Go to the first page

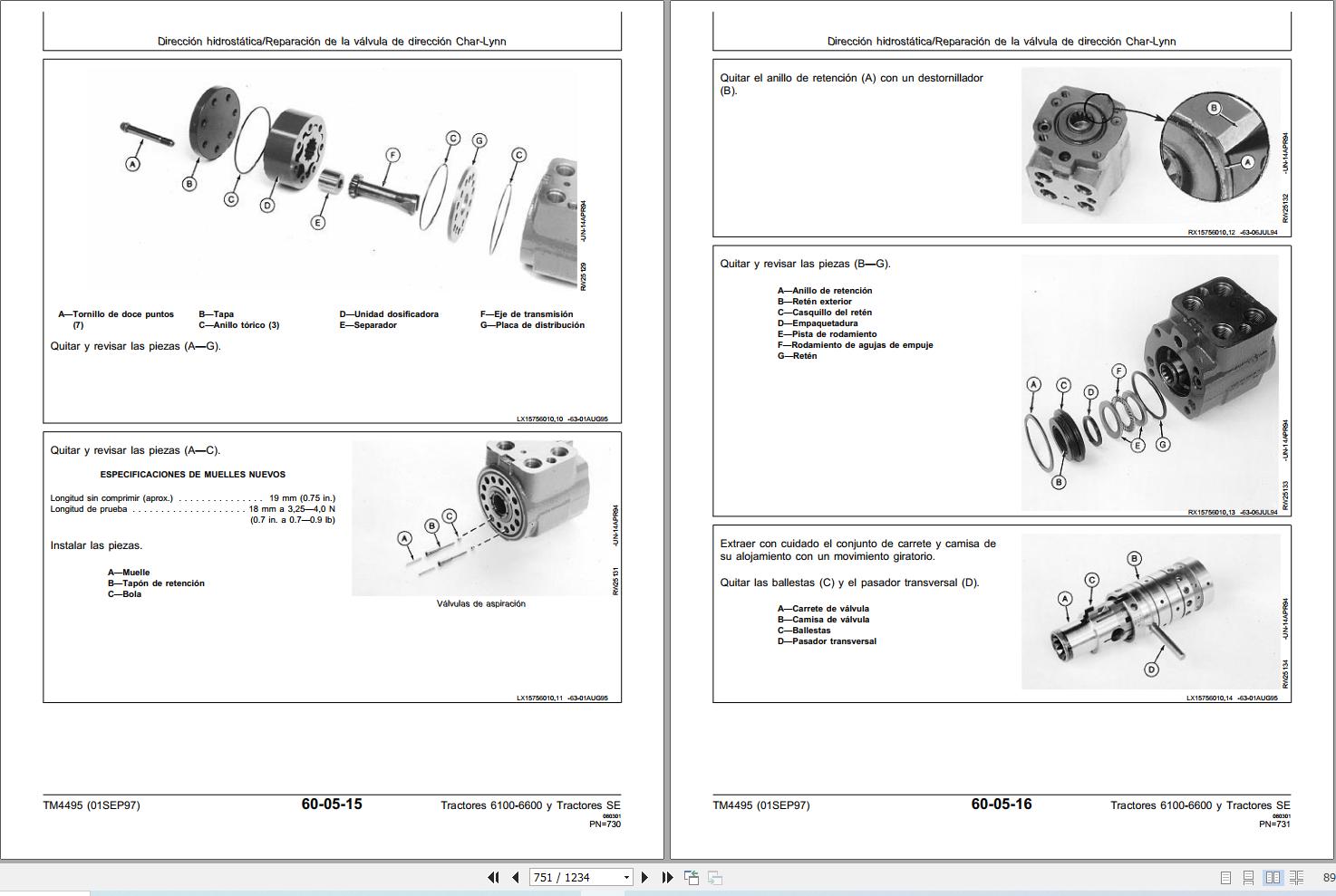click(493, 877)
